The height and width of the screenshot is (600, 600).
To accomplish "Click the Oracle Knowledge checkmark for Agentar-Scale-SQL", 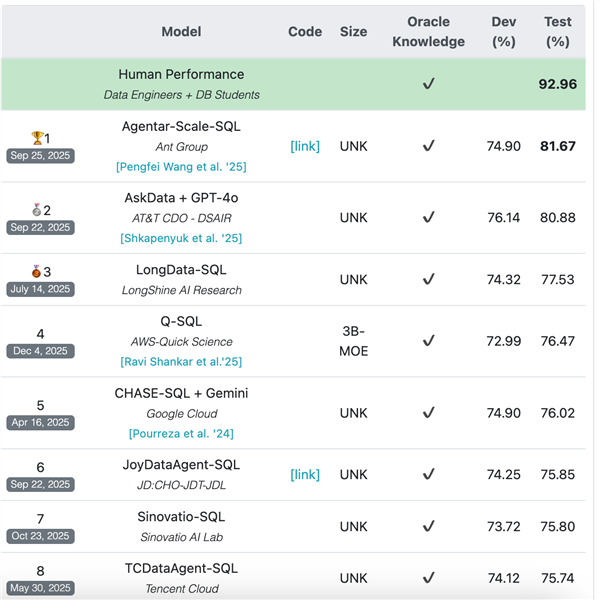I will pos(428,146).
